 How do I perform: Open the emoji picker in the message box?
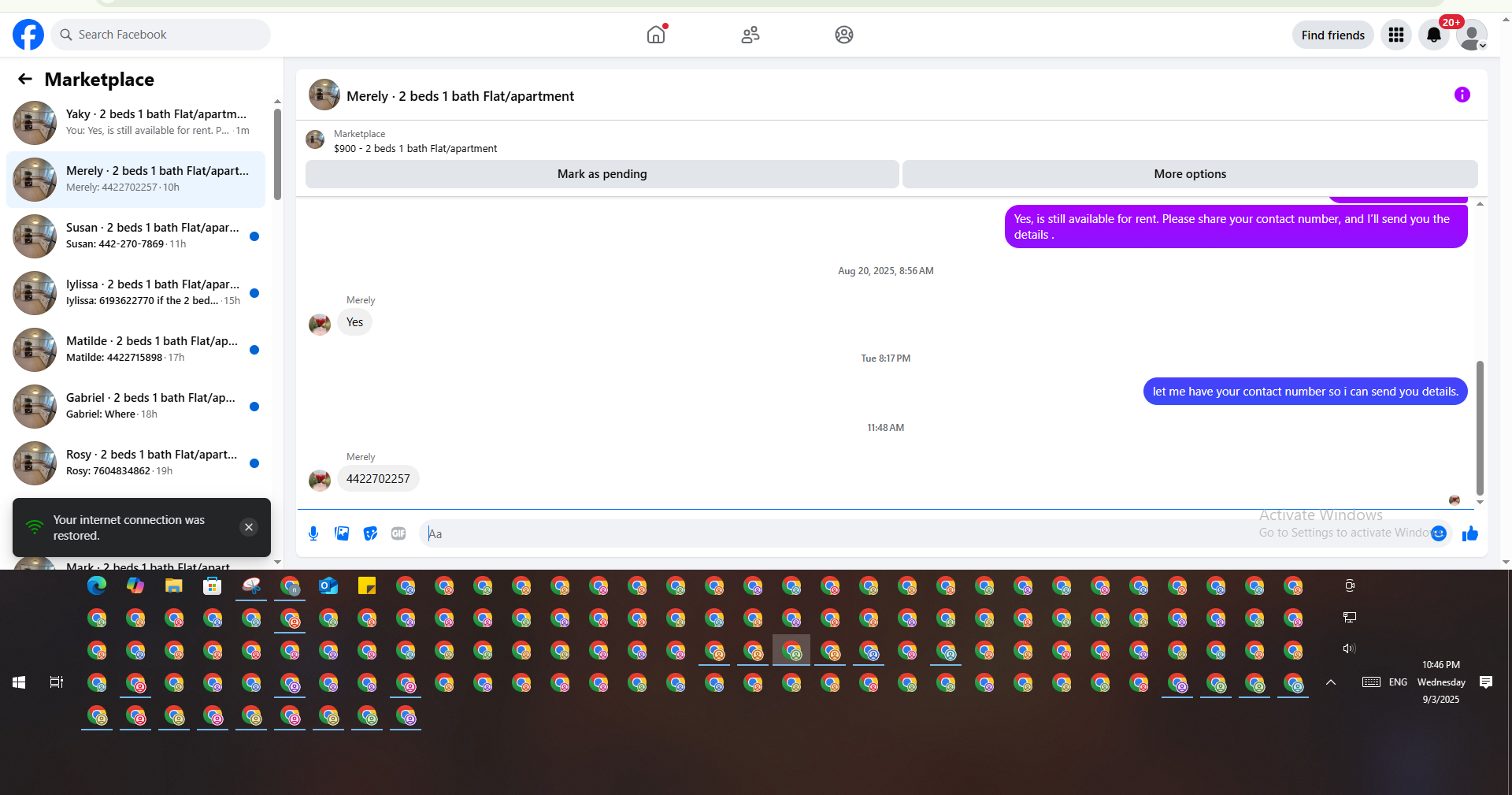tap(1439, 533)
